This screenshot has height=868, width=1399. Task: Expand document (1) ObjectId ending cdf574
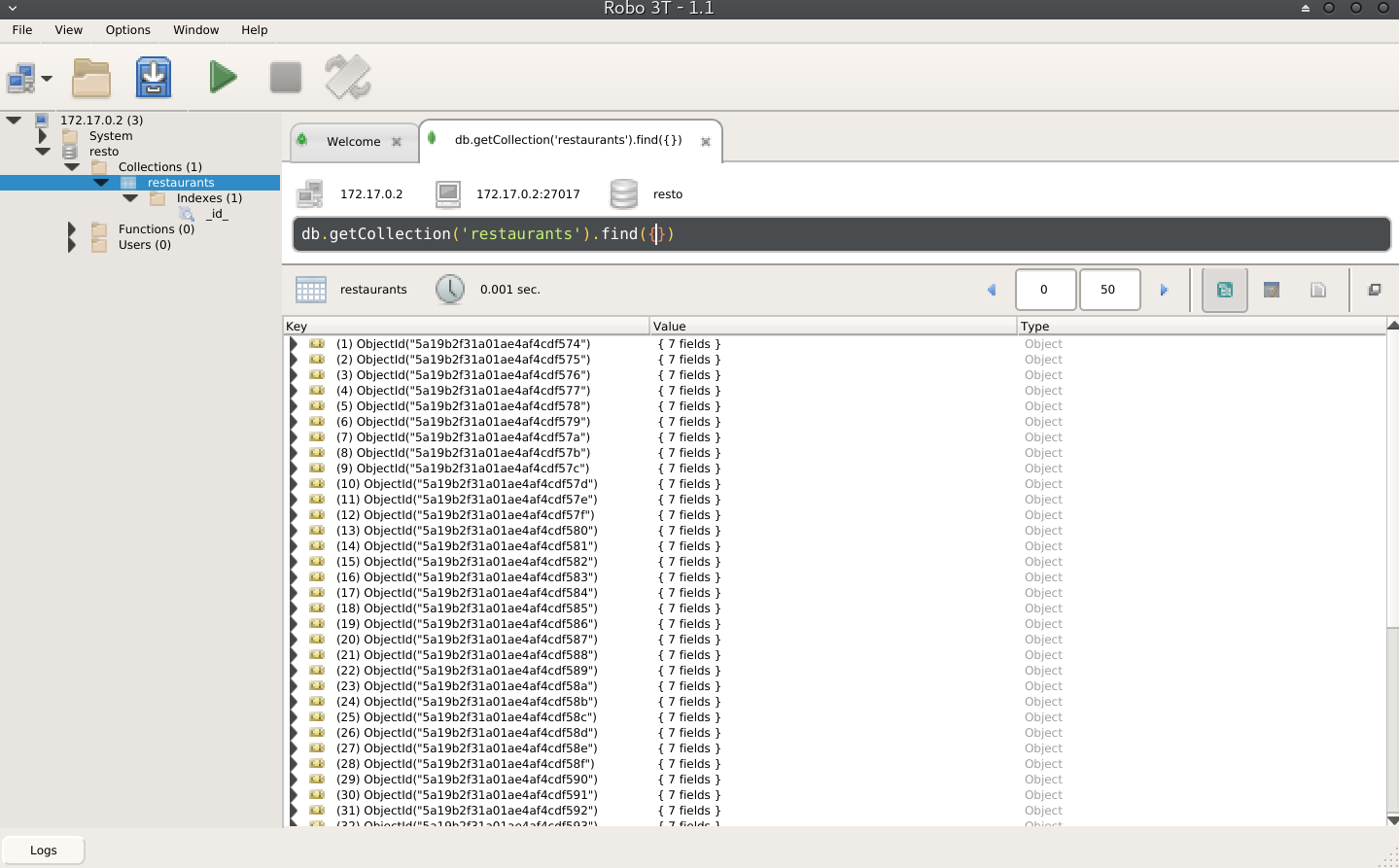tap(294, 344)
